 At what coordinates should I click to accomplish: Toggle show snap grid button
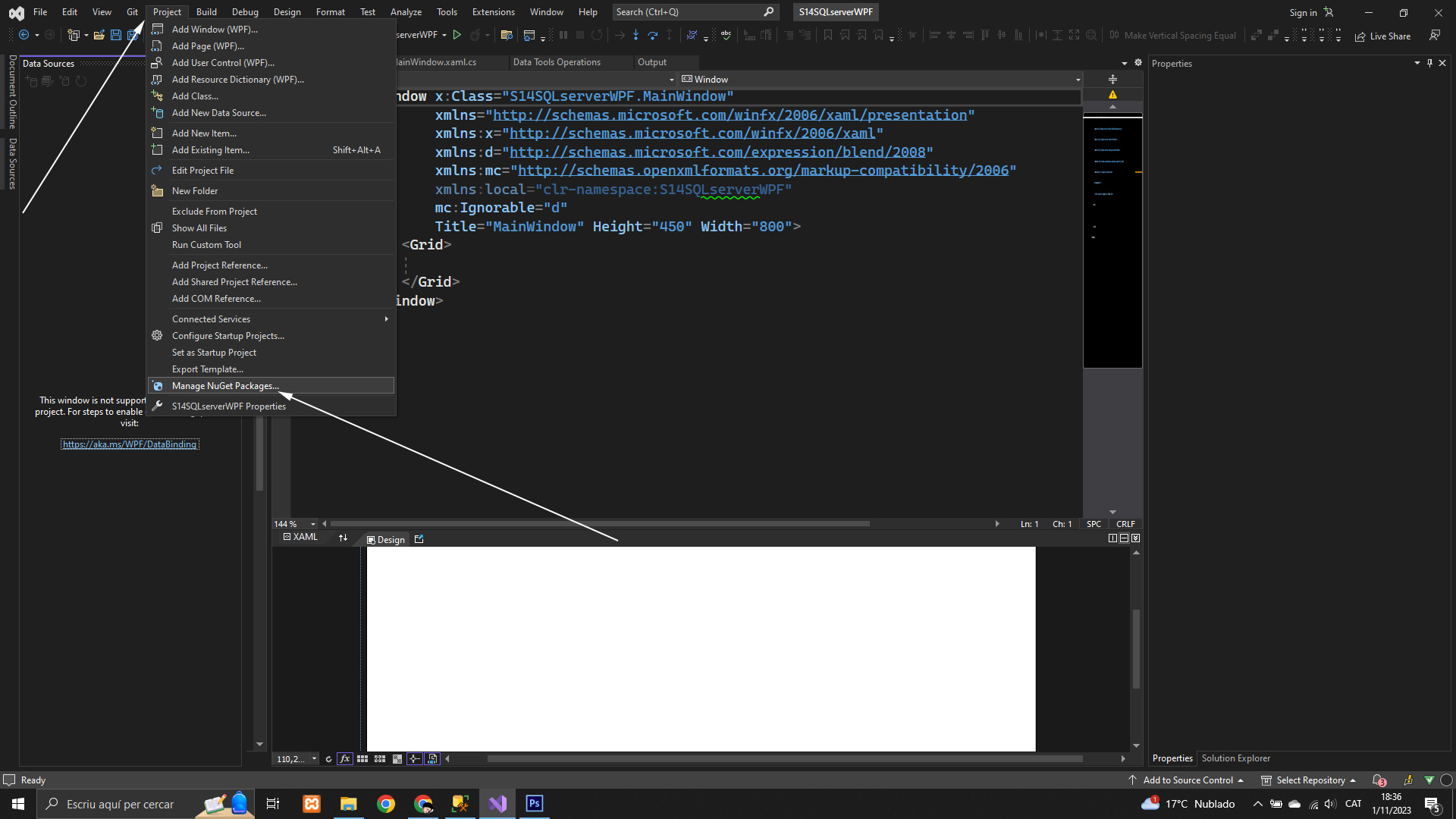(362, 758)
